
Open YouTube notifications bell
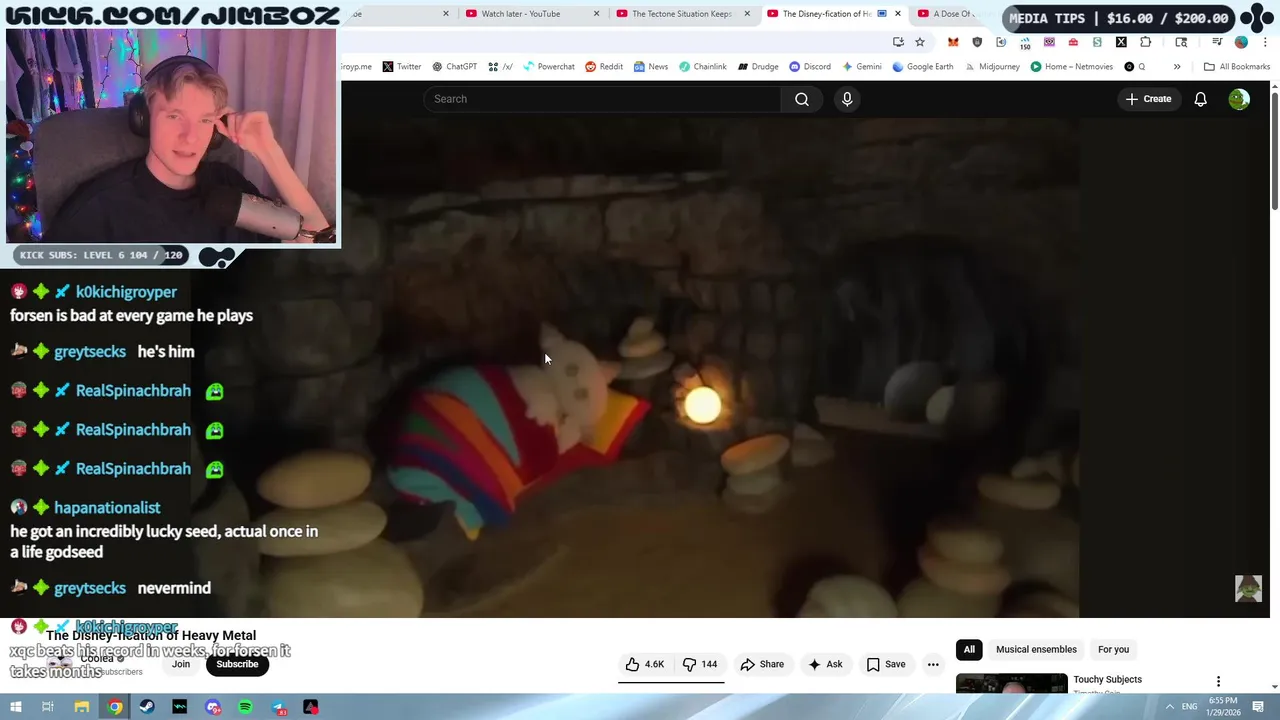(1200, 99)
